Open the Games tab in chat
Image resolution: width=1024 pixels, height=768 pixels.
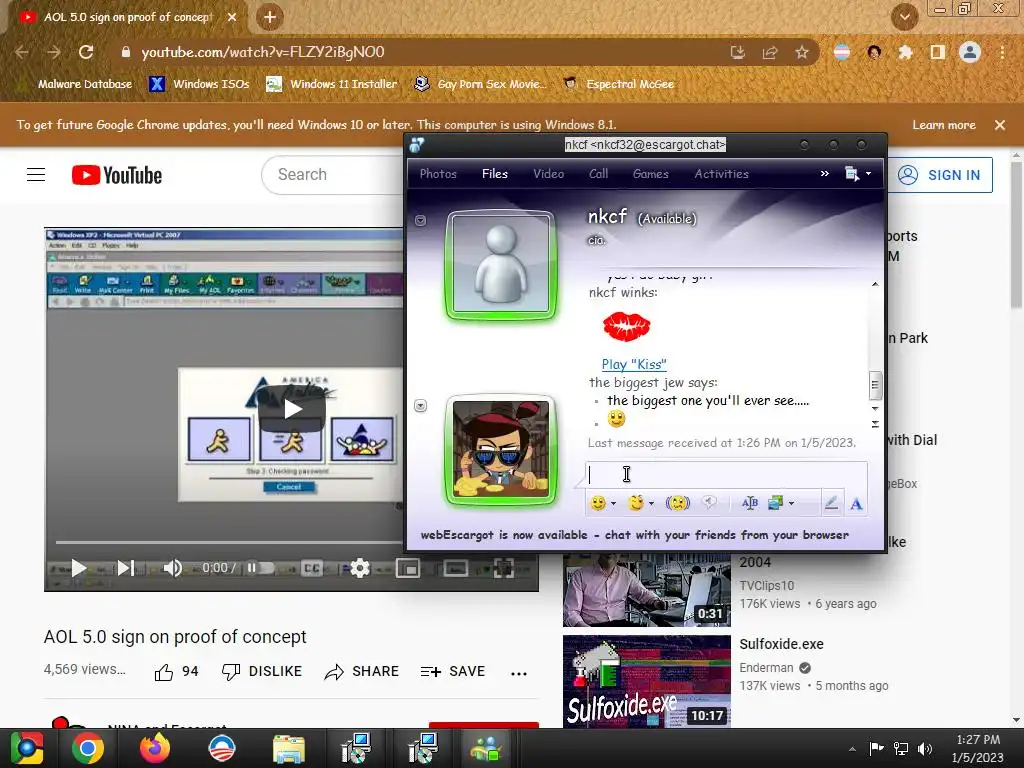650,174
